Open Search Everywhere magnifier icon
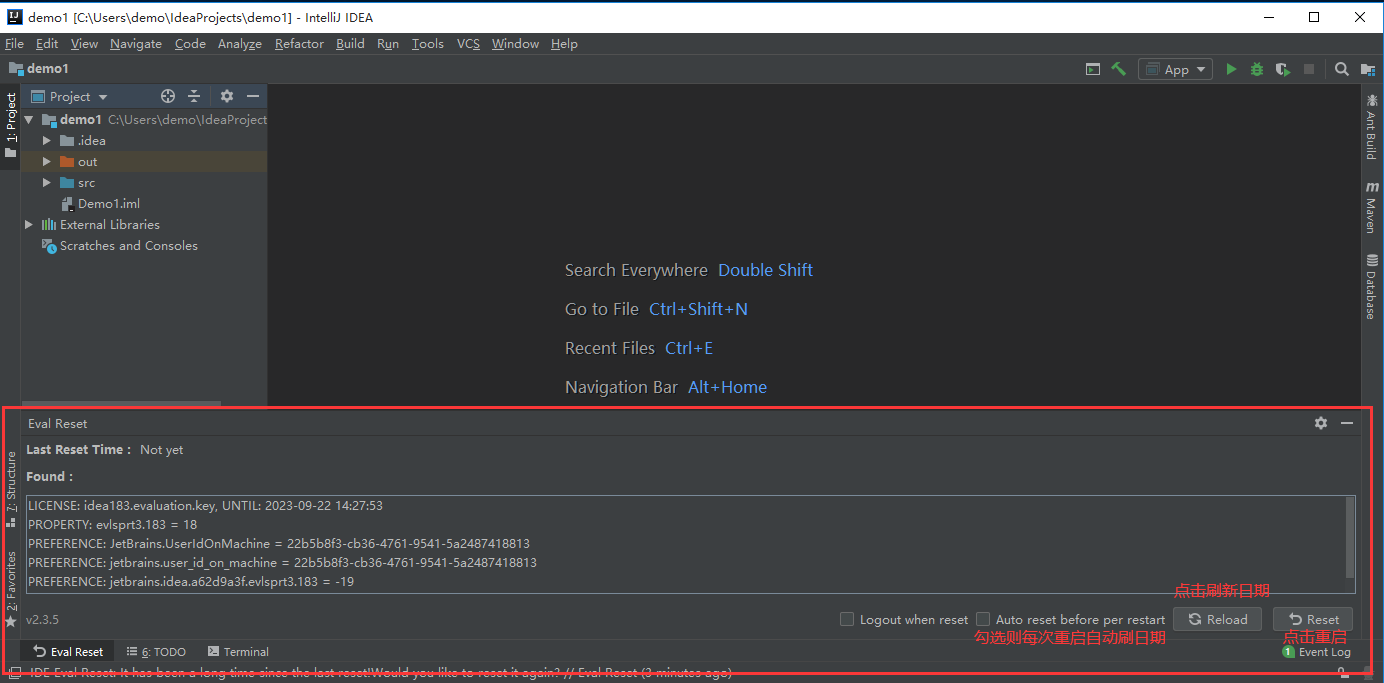The image size is (1384, 683). (x=1342, y=69)
